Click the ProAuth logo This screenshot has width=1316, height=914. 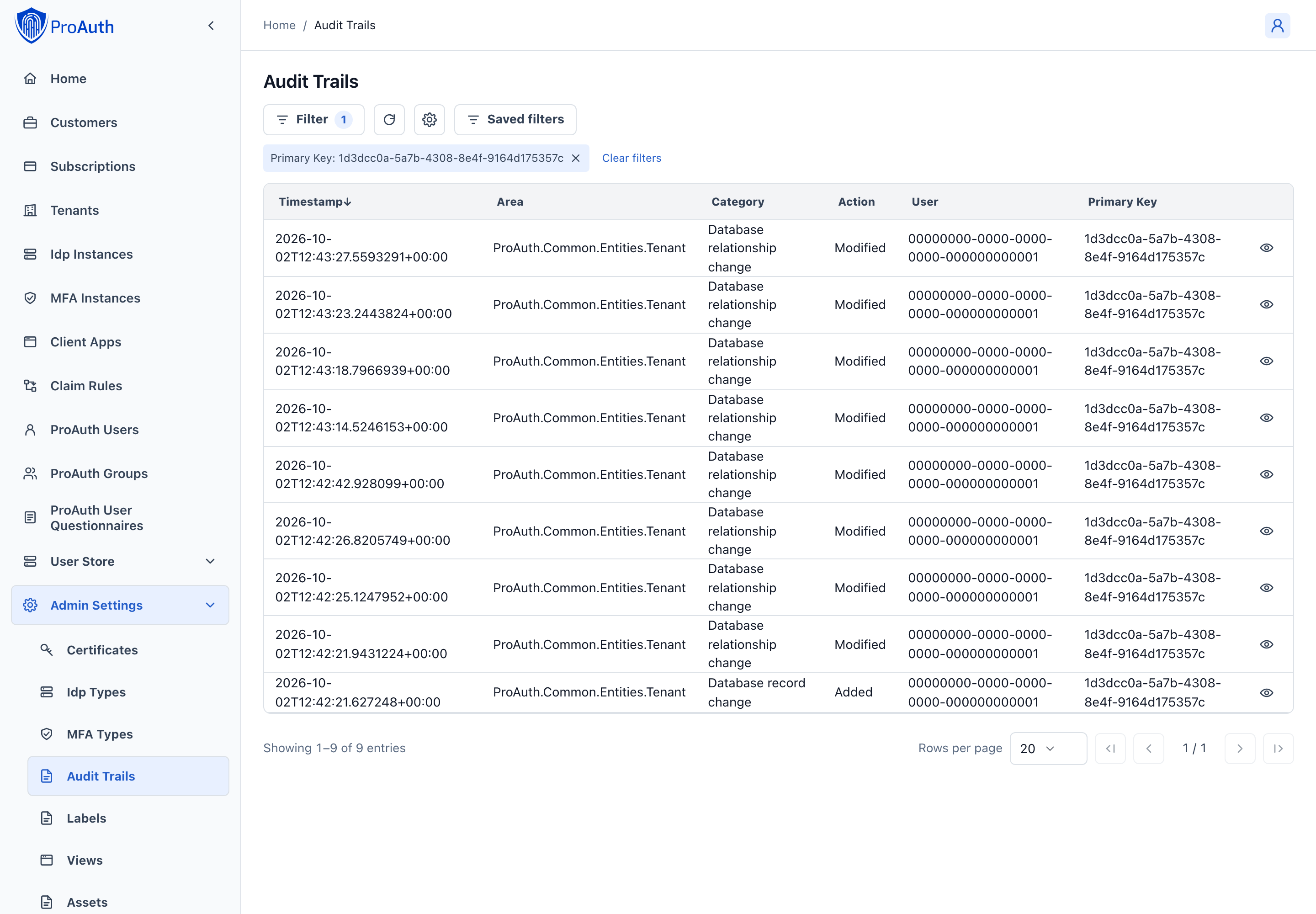(64, 26)
